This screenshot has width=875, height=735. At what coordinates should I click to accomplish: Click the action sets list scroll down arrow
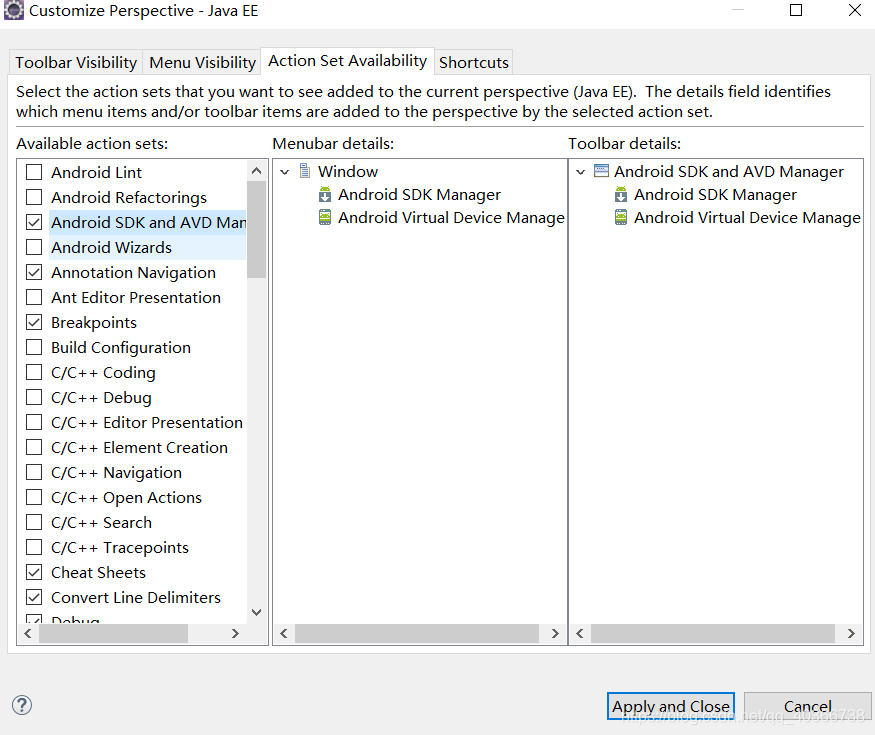pos(257,612)
